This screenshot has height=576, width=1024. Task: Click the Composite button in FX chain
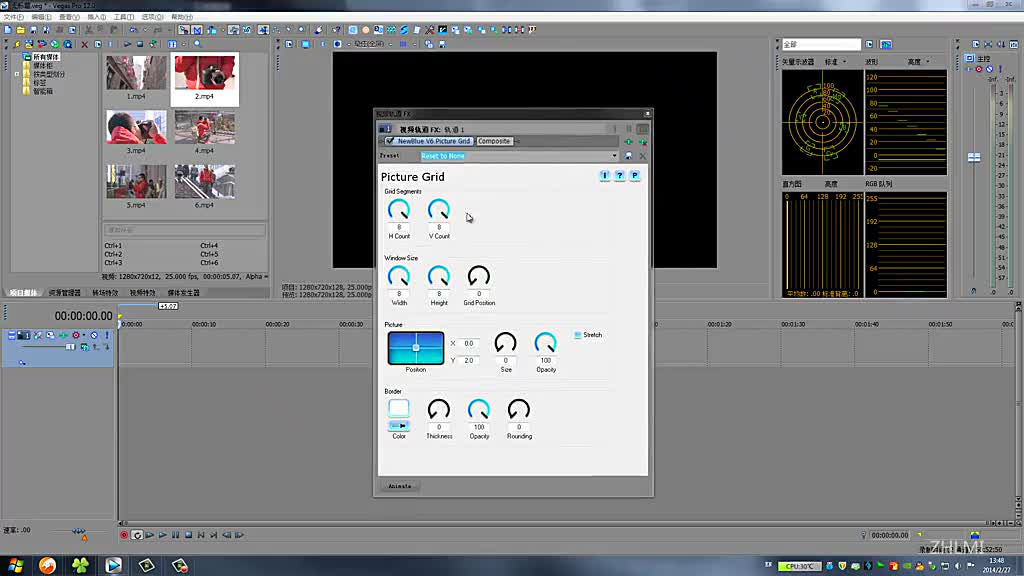[x=494, y=141]
